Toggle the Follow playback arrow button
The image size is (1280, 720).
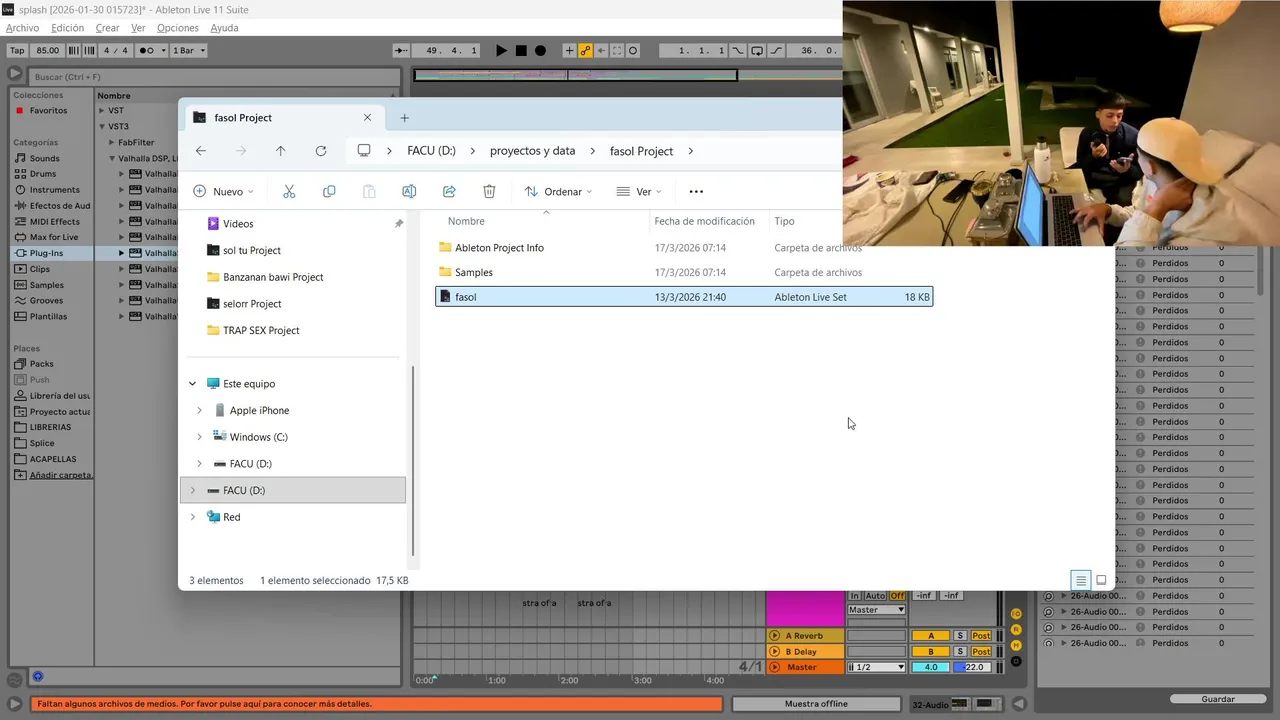click(x=401, y=50)
